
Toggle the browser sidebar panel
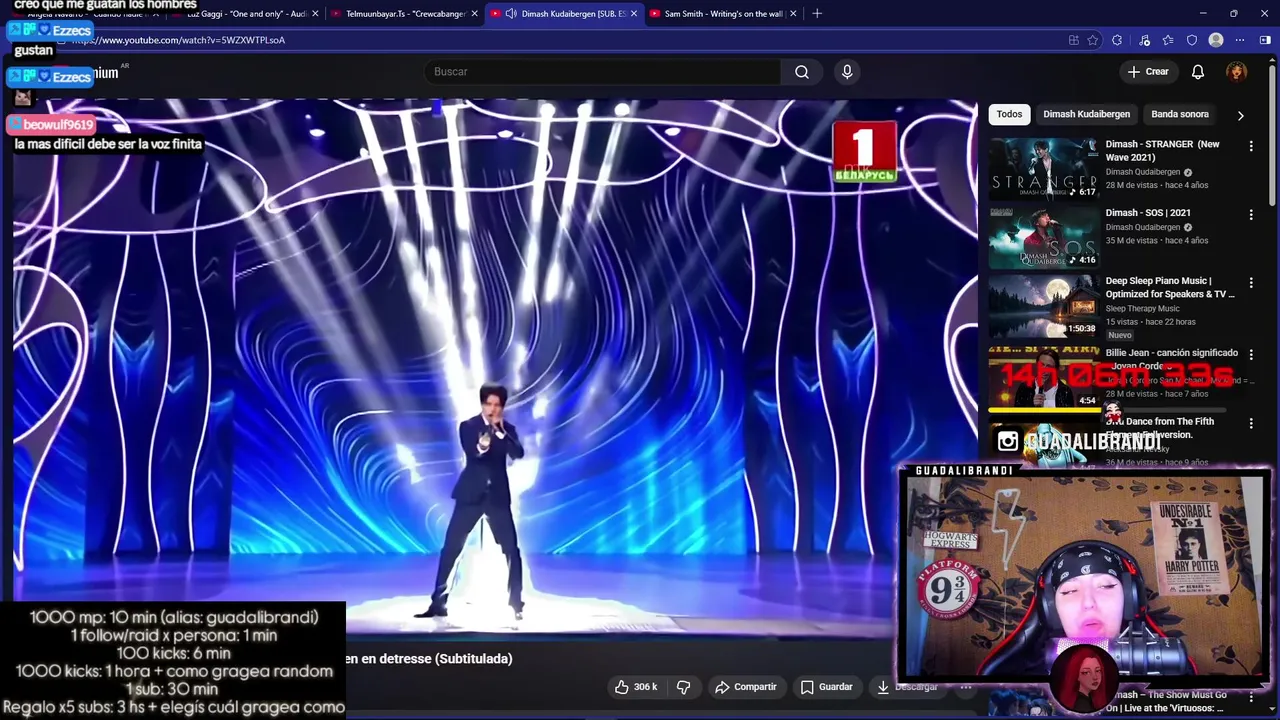1265,40
